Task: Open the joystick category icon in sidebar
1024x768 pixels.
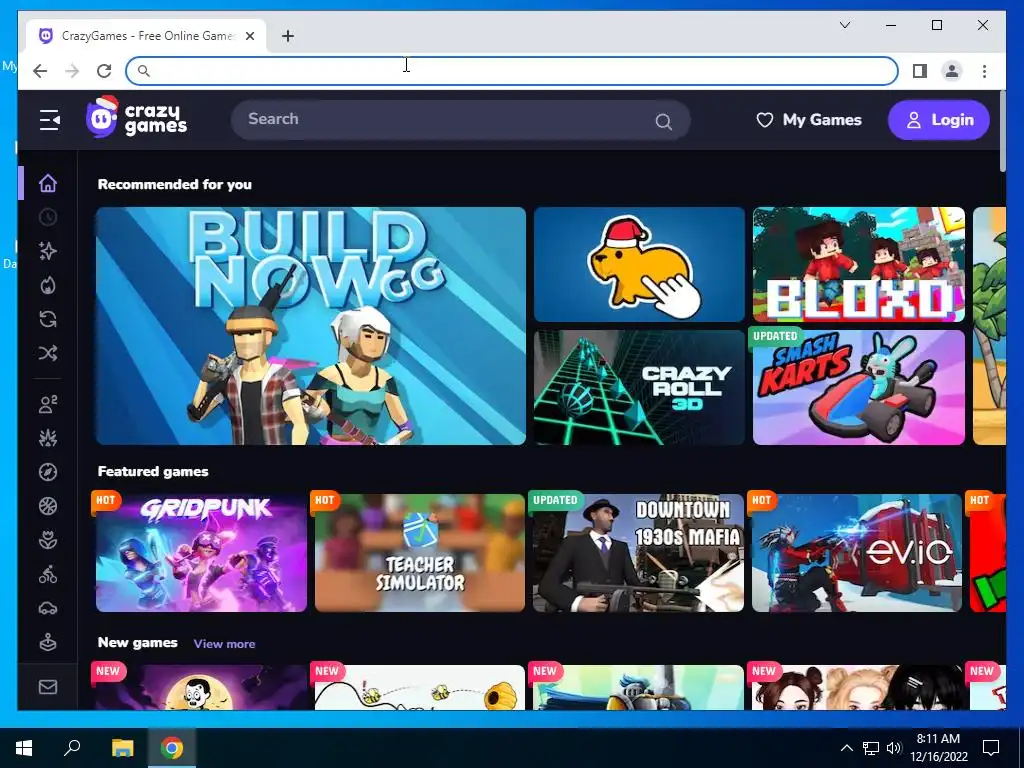Action: [48, 643]
